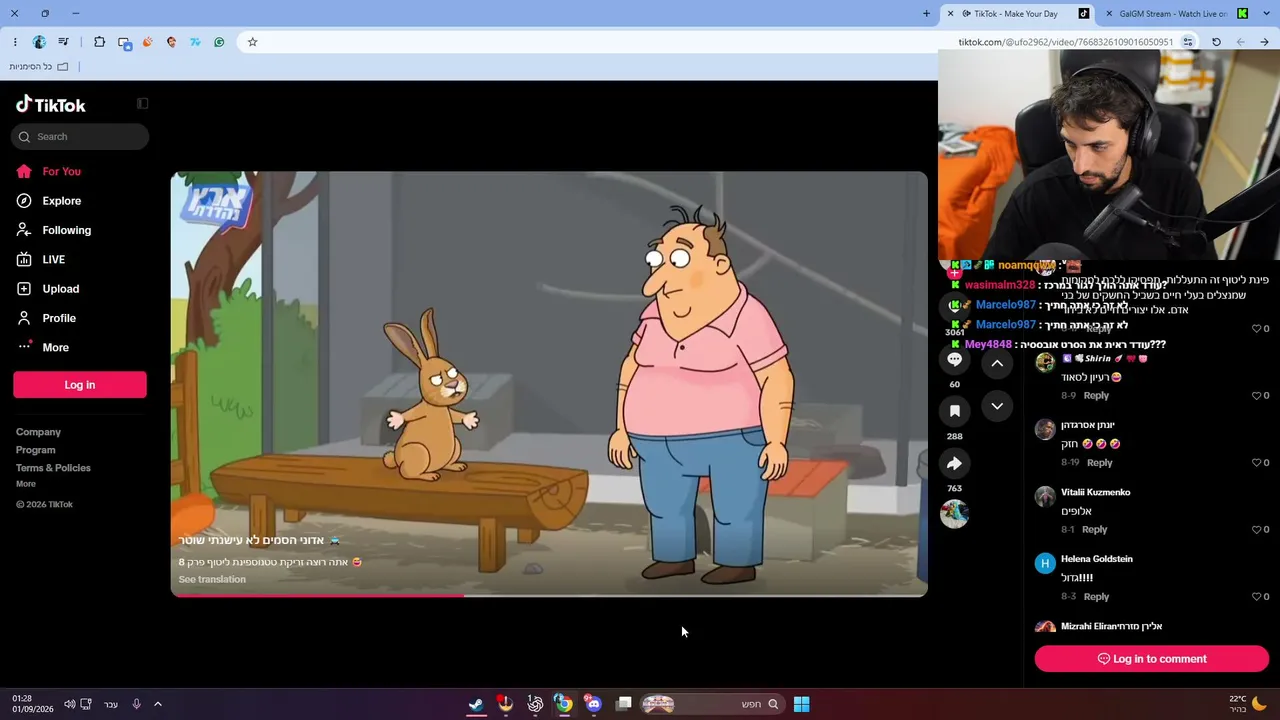
Task: Open the tab search dropdown
Action: [x=1268, y=14]
